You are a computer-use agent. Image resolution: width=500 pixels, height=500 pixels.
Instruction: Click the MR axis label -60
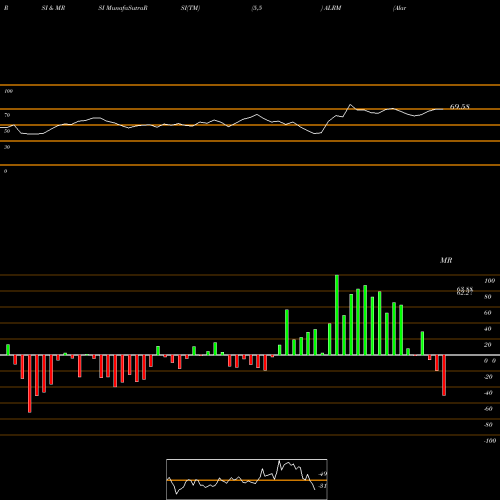(x=488, y=409)
